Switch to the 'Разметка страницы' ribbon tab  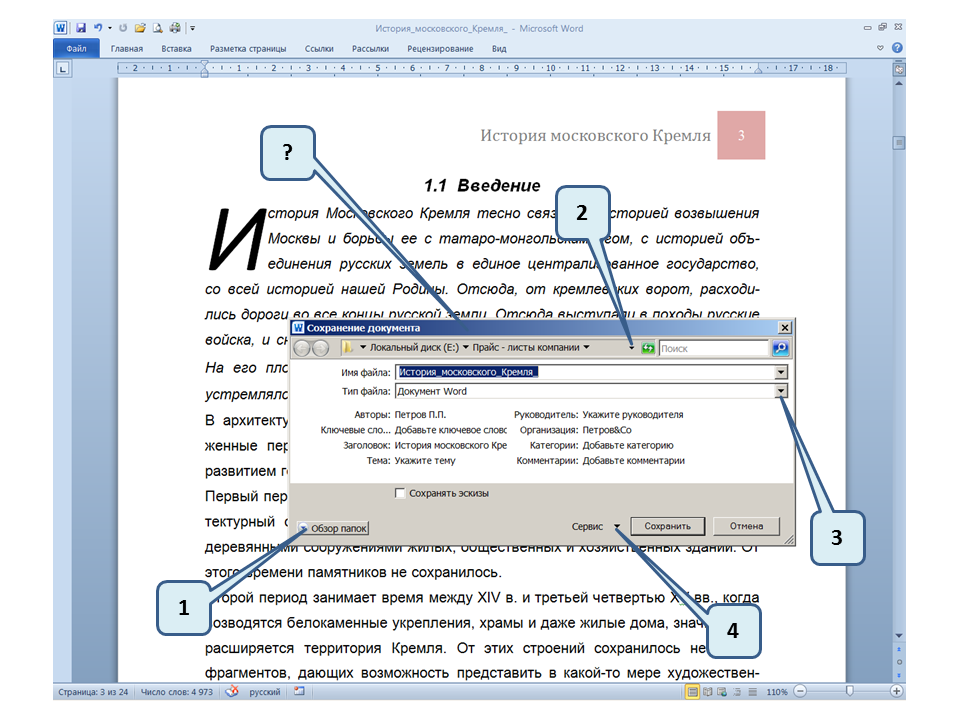(x=248, y=48)
